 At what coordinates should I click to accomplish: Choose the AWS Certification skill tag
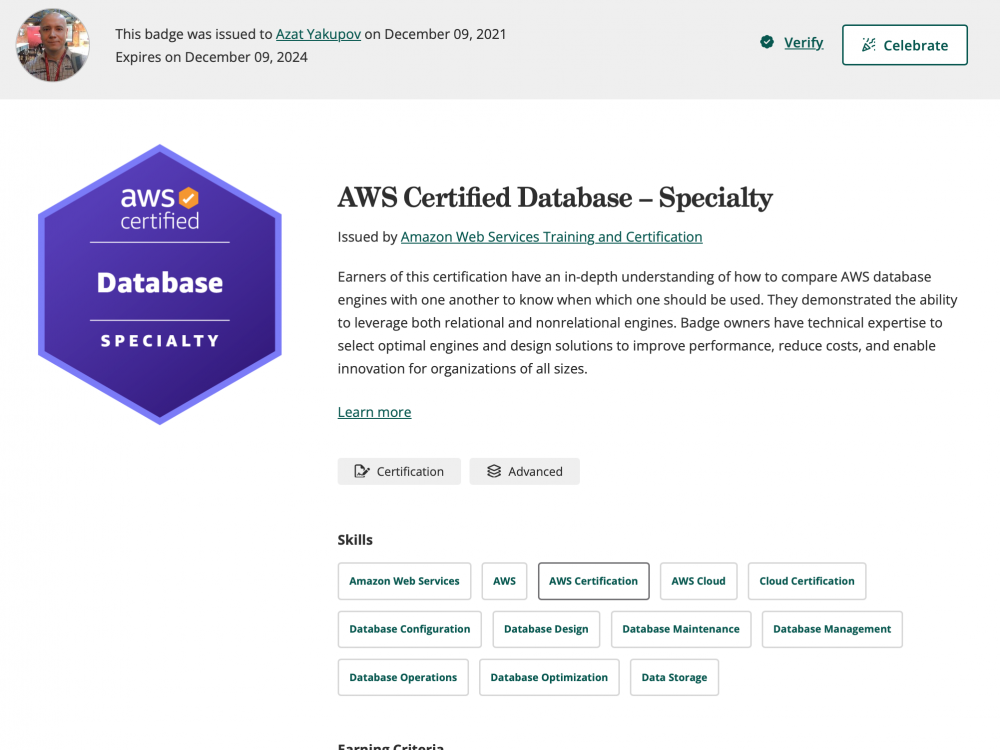point(593,581)
